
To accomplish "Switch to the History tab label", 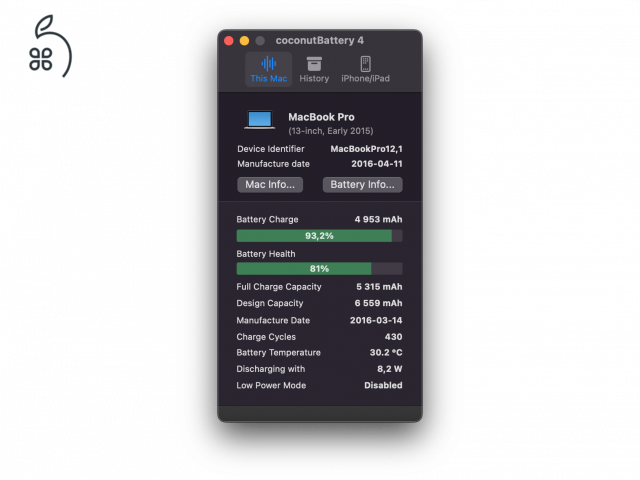I will (314, 78).
